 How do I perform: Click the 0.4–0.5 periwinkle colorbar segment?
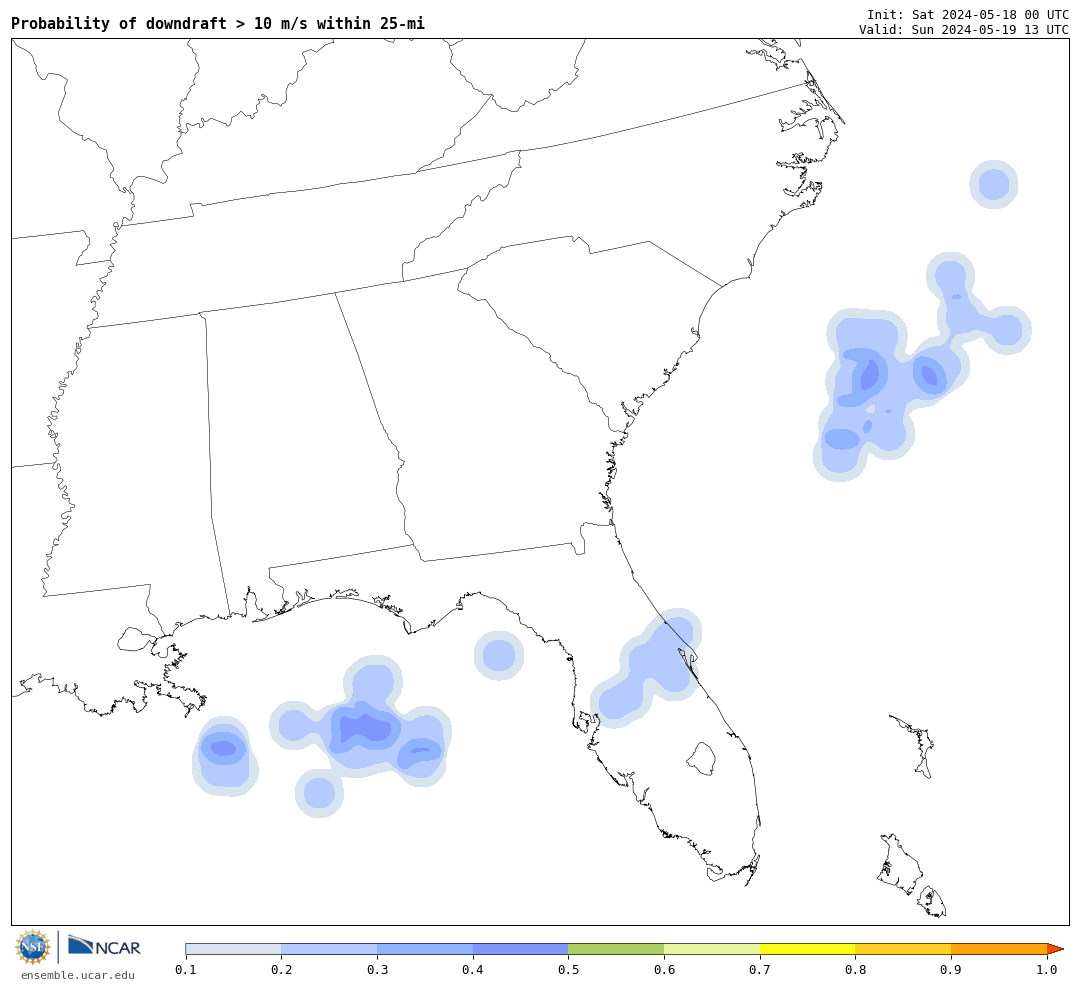point(521,949)
